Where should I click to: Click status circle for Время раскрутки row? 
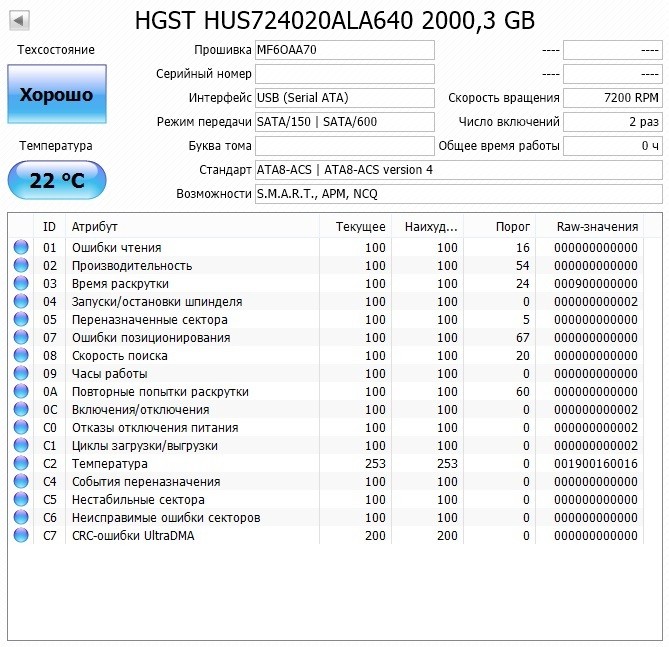(x=21, y=283)
